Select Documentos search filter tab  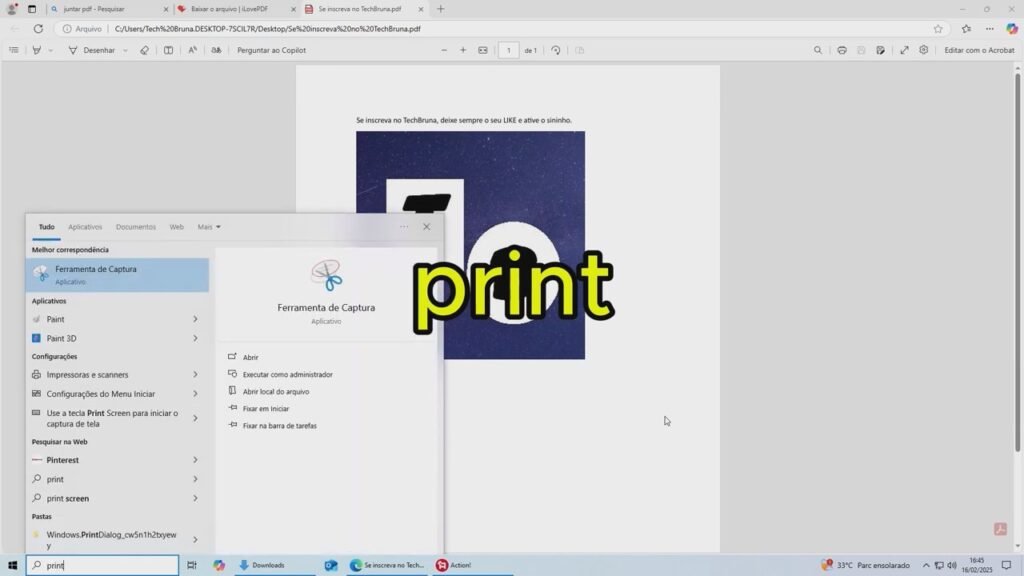pyautogui.click(x=136, y=227)
